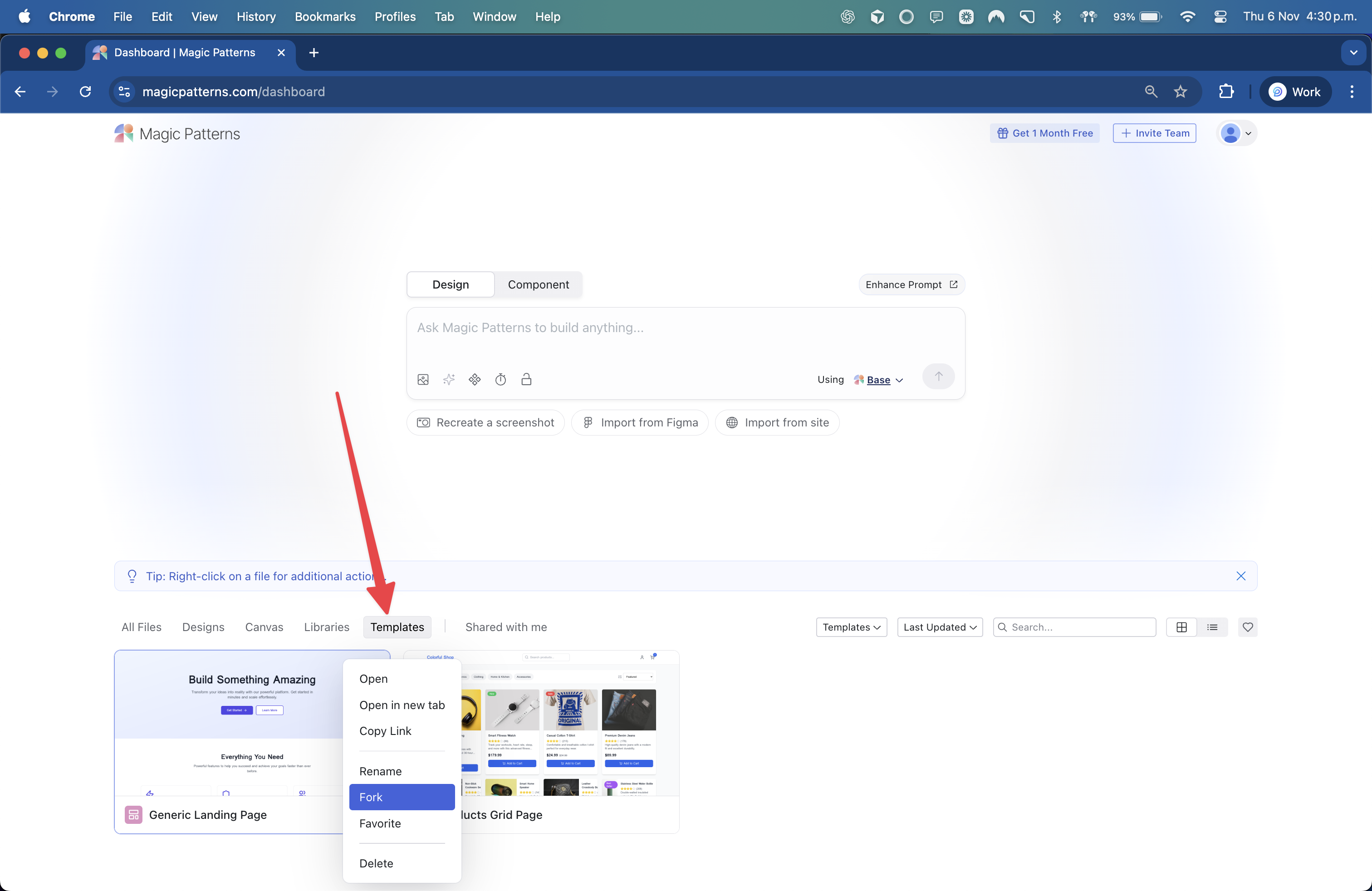Toggle Favorite from the context menu
This screenshot has width=1372, height=891.
click(x=380, y=823)
